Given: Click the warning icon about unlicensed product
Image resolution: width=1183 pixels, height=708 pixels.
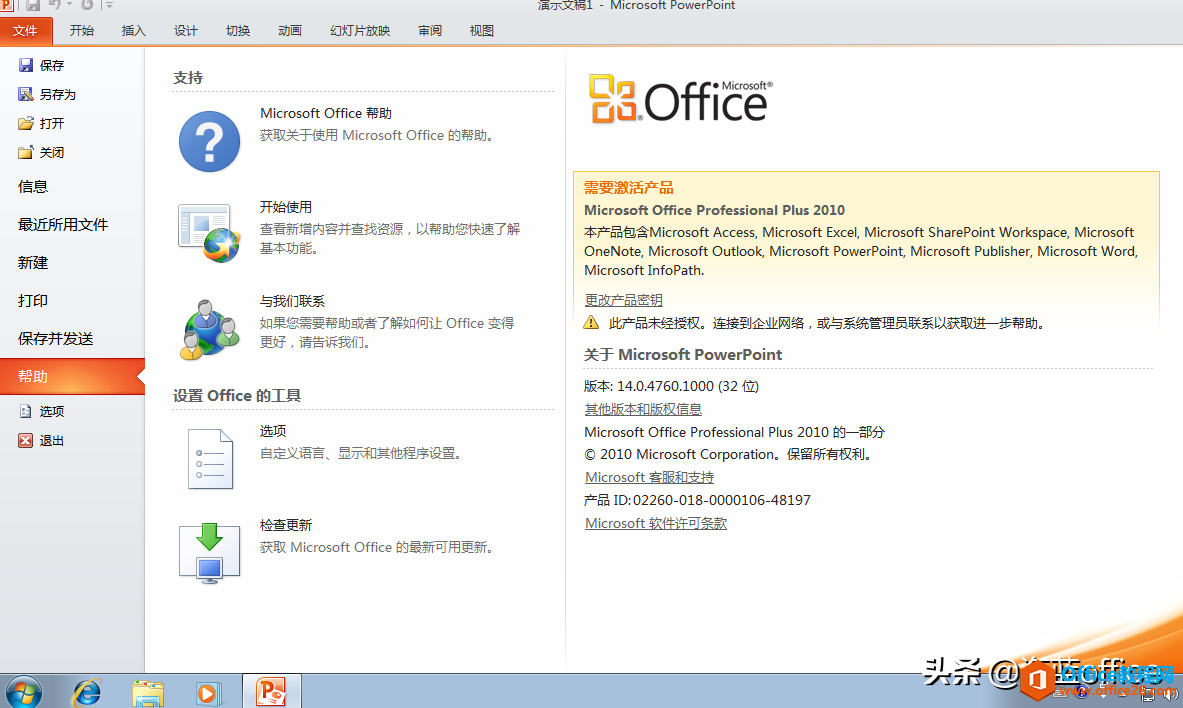Looking at the screenshot, I should [x=591, y=322].
